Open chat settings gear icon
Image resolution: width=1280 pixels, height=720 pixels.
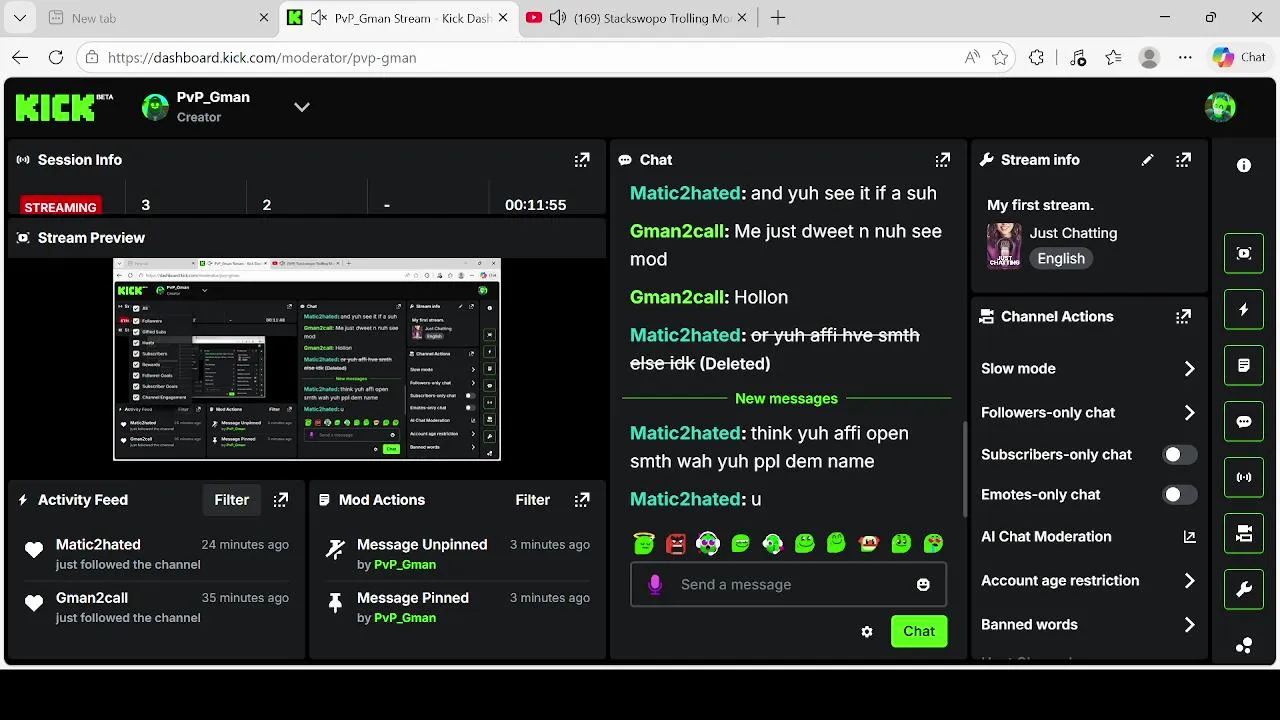click(867, 632)
